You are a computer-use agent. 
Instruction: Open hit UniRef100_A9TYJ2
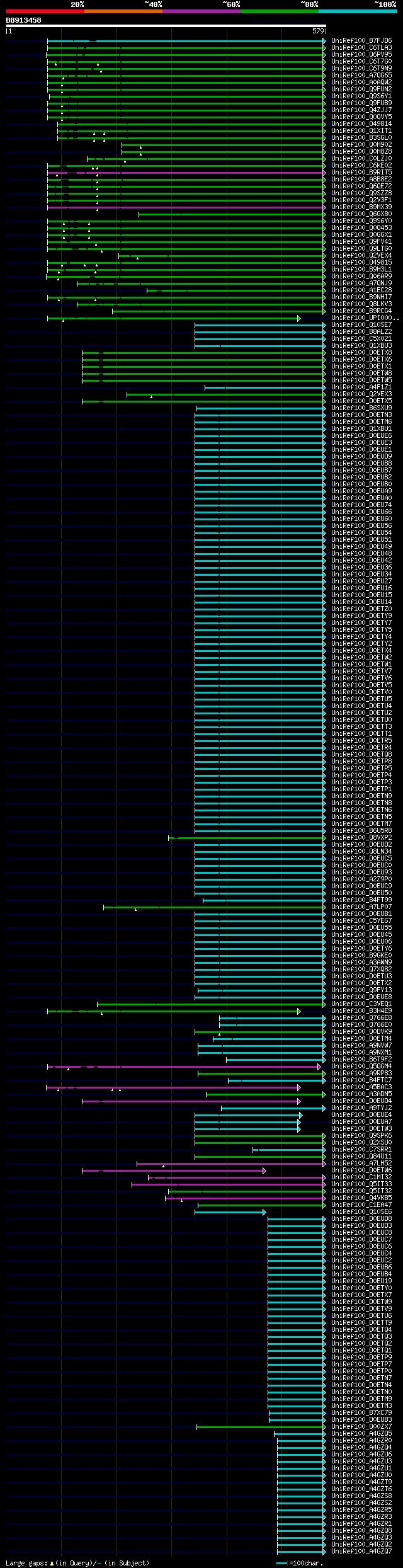361,1108
